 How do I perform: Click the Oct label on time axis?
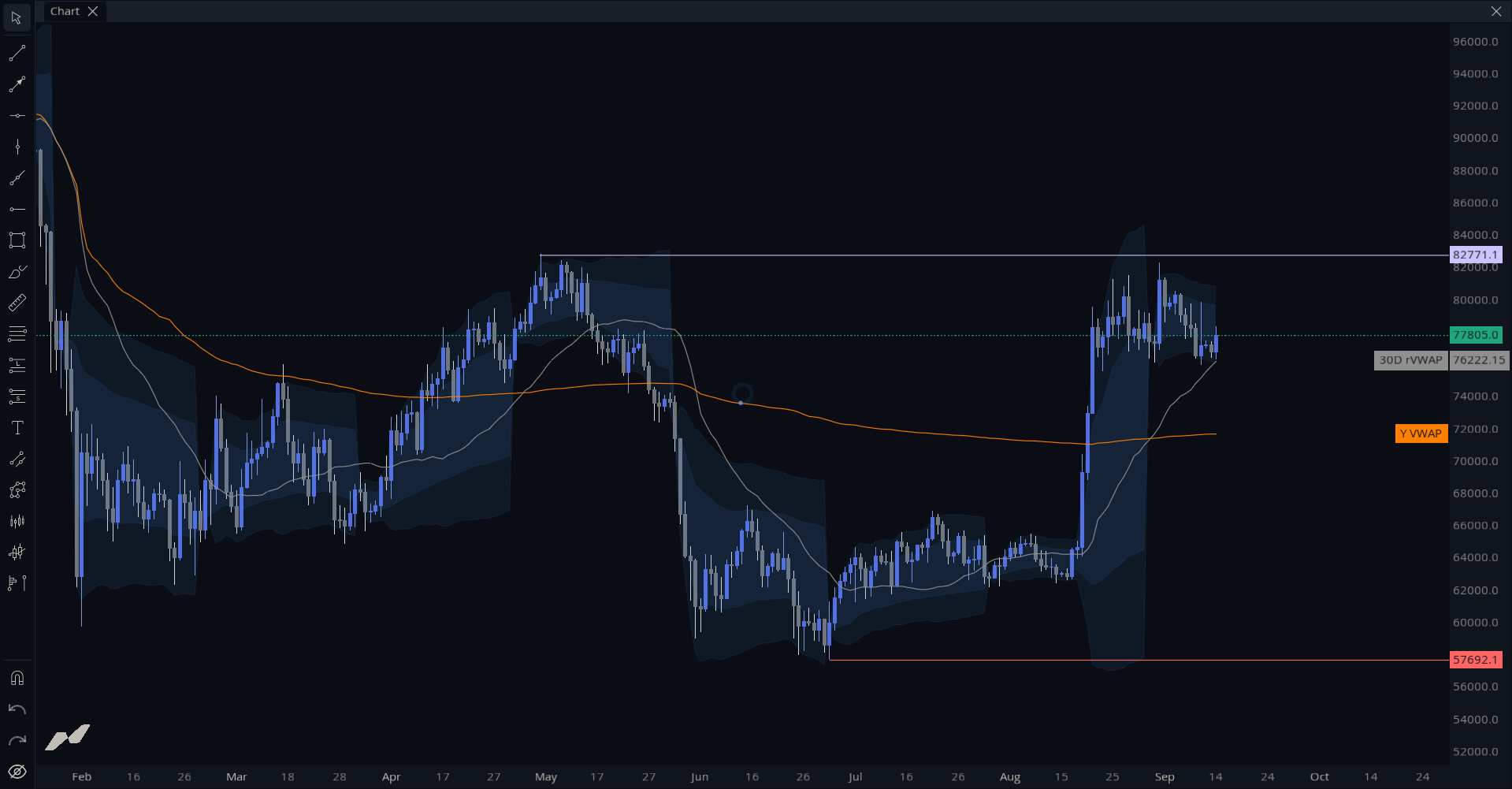pos(1320,777)
